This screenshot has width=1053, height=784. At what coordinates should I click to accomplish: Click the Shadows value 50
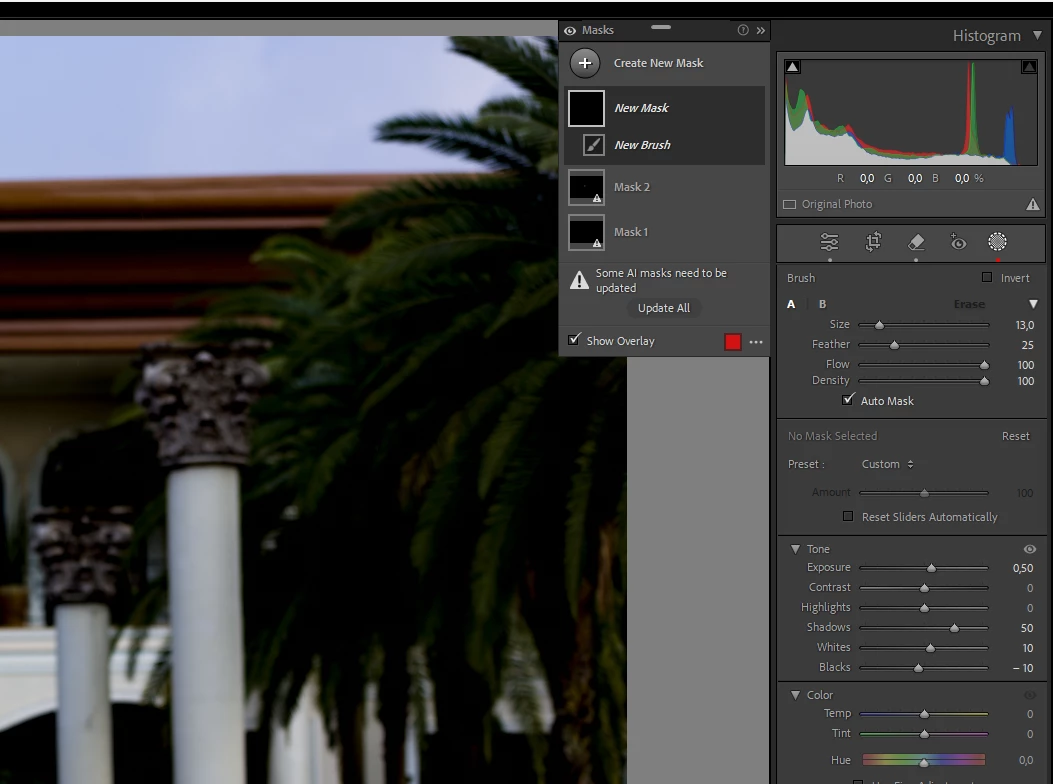click(1027, 628)
